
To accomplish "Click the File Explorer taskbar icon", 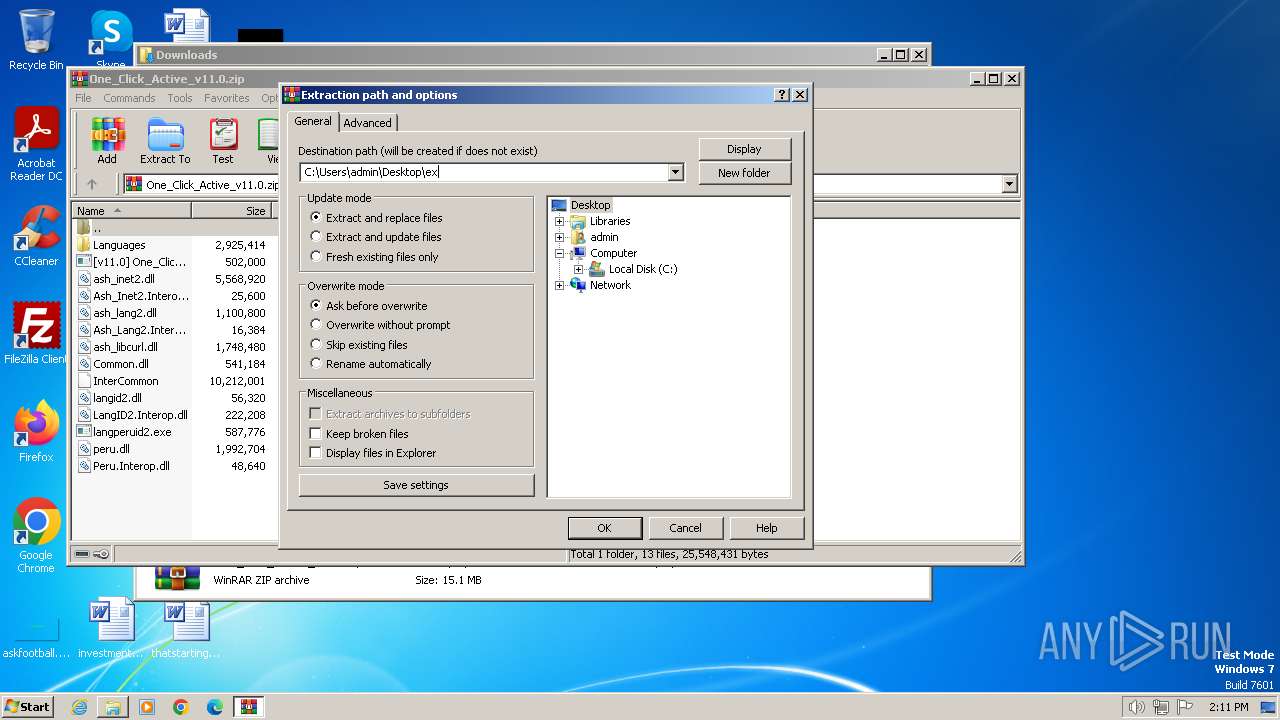I will click(x=113, y=707).
